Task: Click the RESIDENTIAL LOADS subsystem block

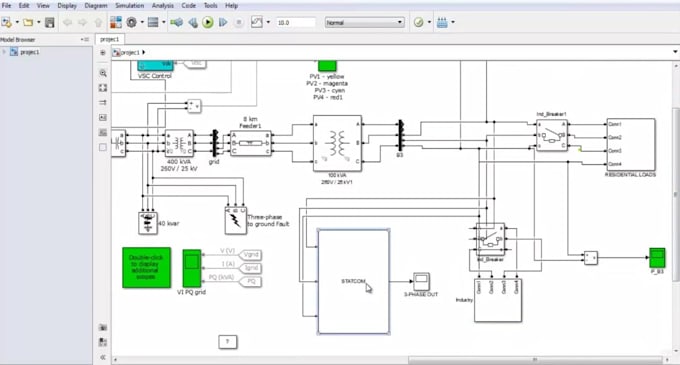Action: [x=631, y=144]
